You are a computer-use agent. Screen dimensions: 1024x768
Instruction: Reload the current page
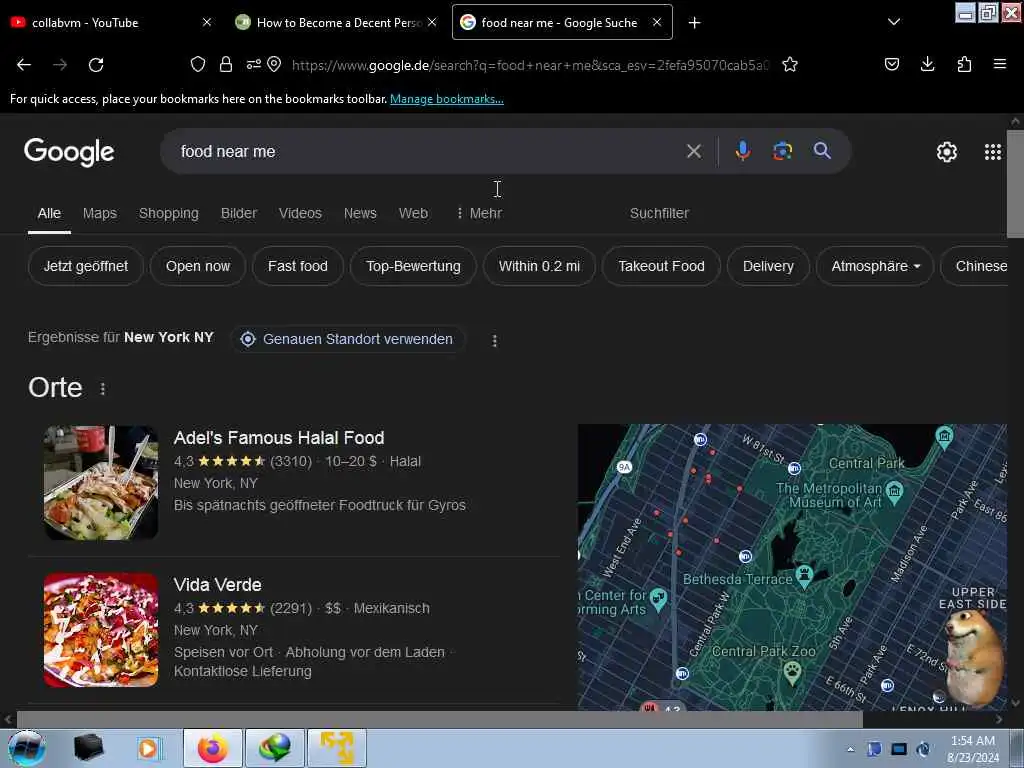(96, 65)
